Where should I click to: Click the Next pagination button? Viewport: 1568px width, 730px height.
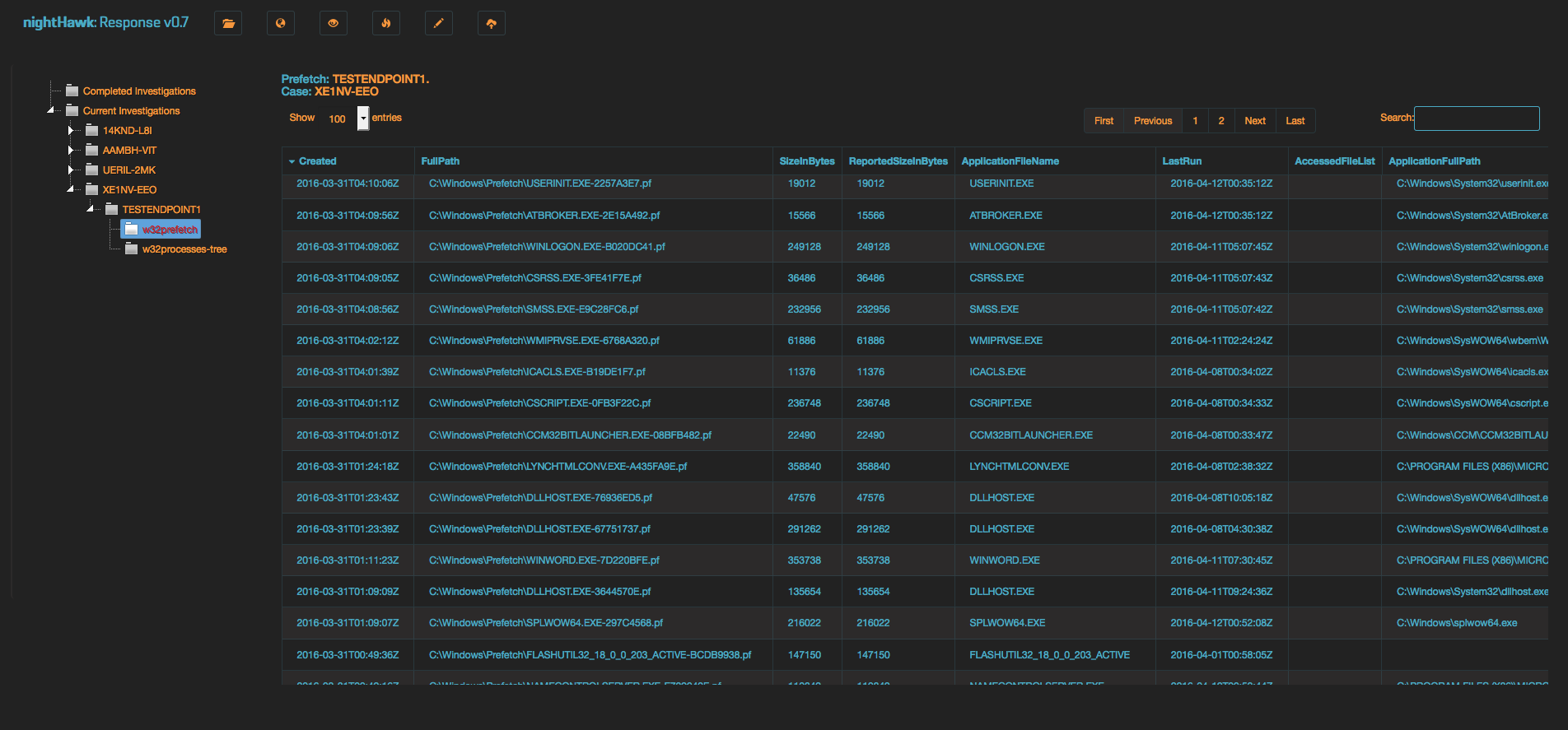click(x=1255, y=121)
